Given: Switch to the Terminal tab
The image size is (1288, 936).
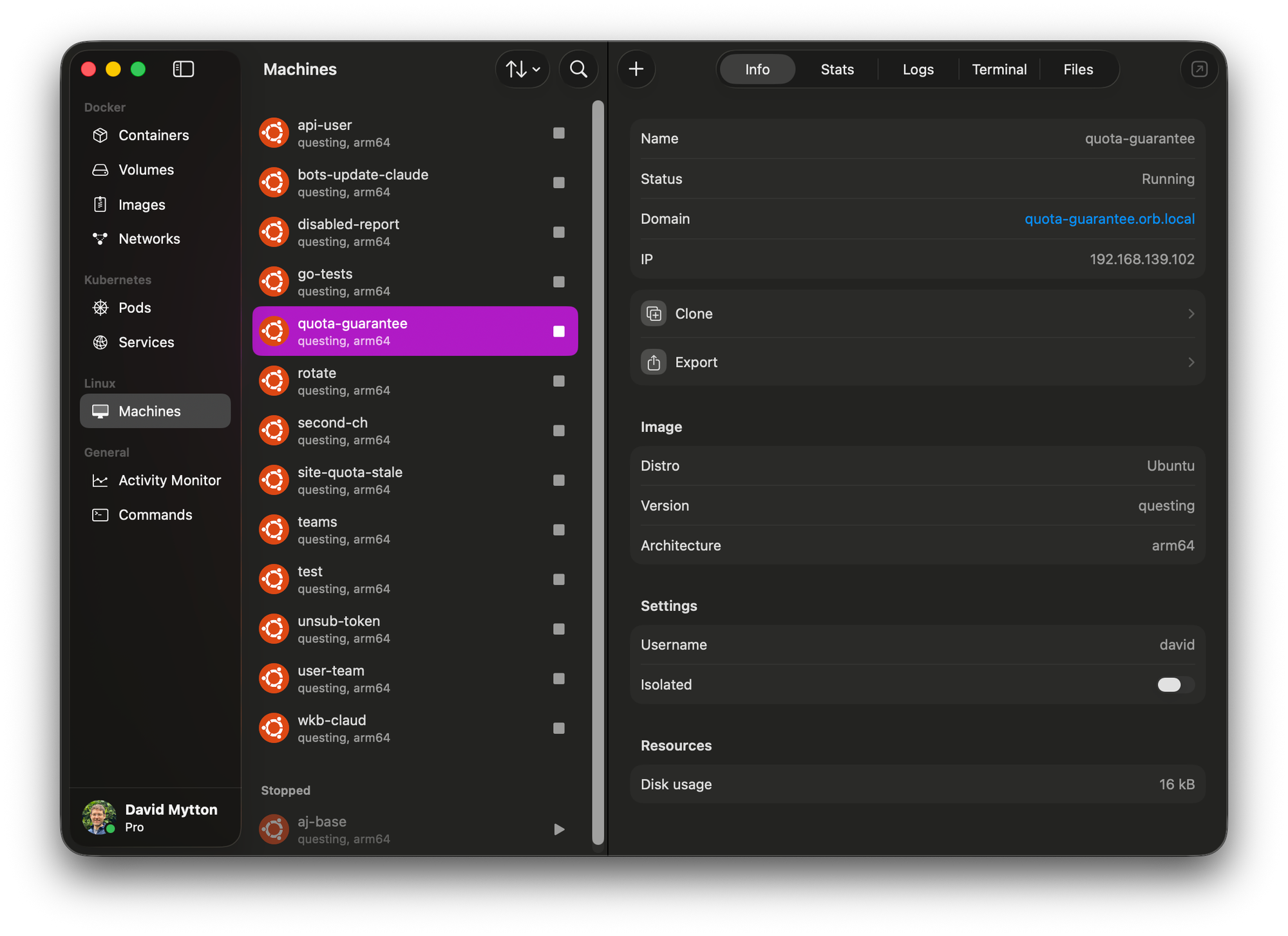Looking at the screenshot, I should click(x=999, y=70).
